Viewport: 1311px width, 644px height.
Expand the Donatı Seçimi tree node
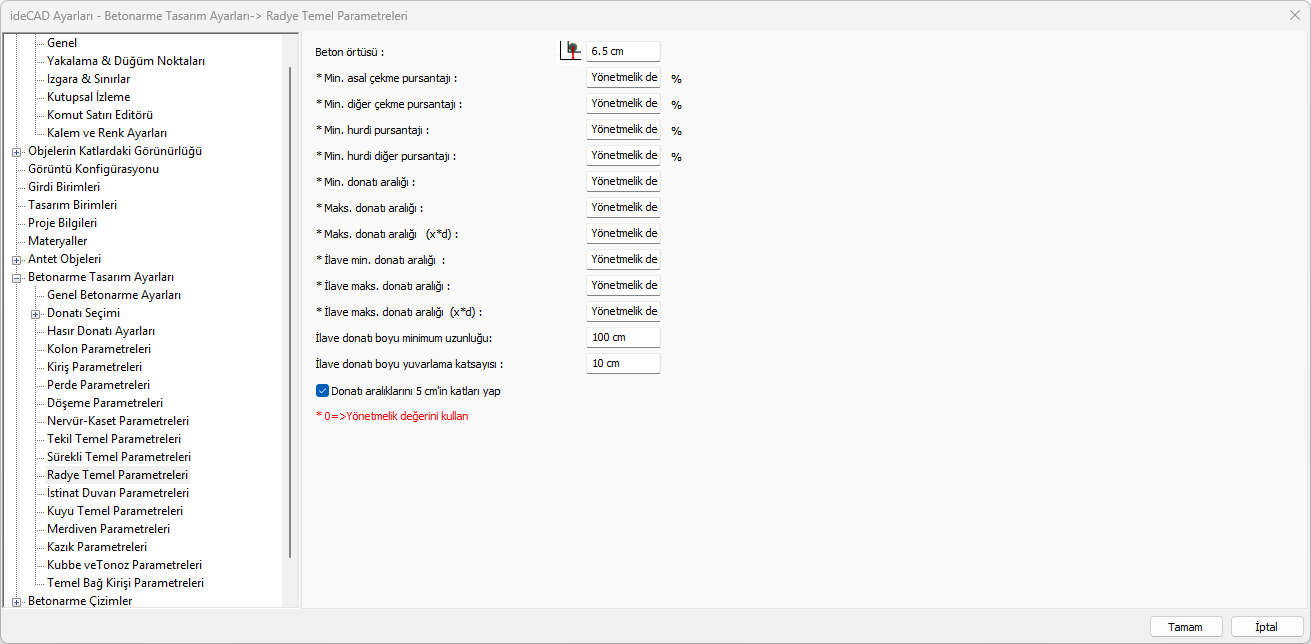[x=36, y=314]
